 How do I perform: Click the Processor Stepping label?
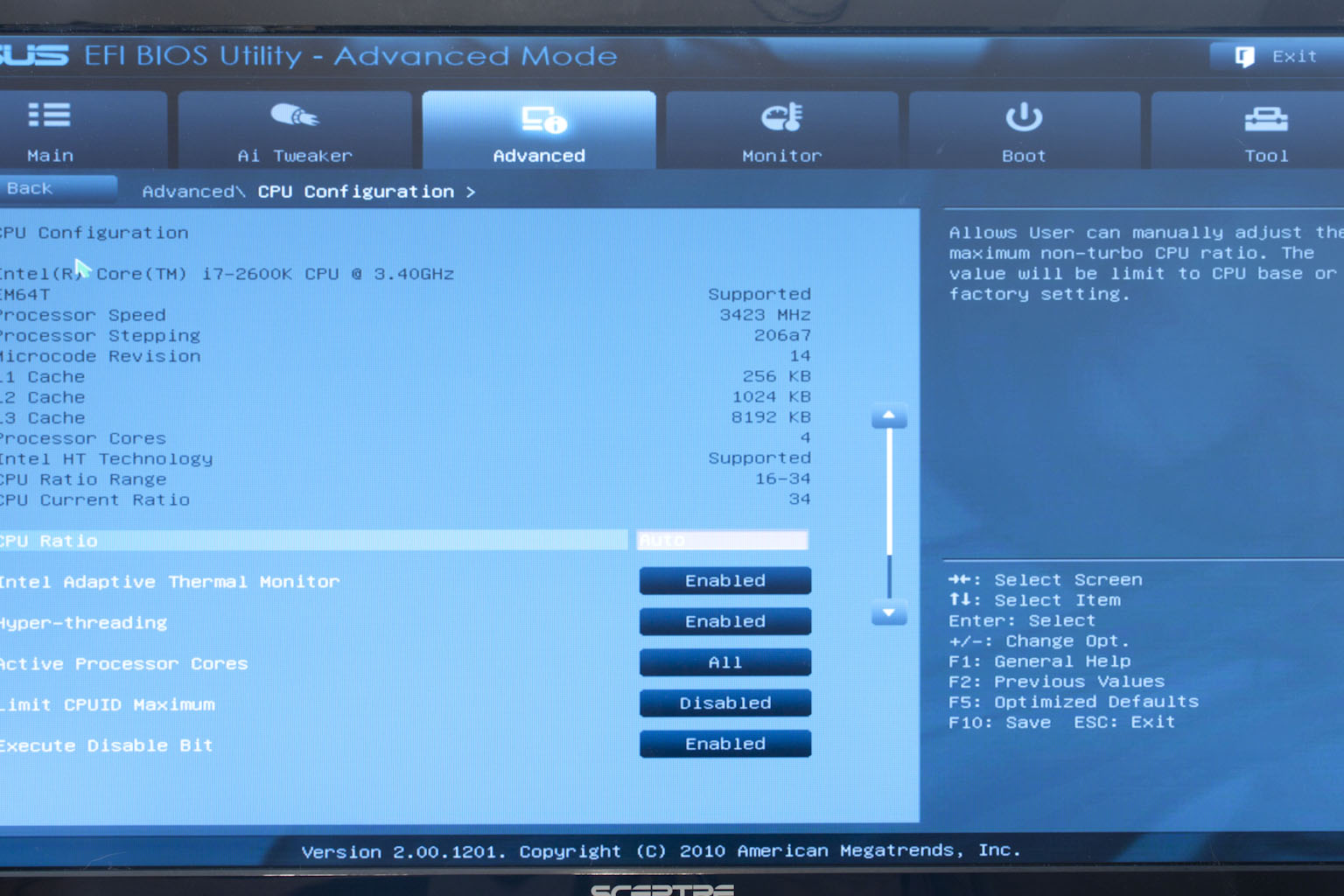click(x=100, y=336)
